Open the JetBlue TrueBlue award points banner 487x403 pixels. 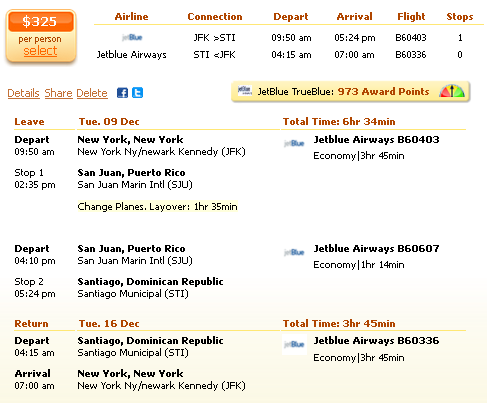tap(350, 91)
